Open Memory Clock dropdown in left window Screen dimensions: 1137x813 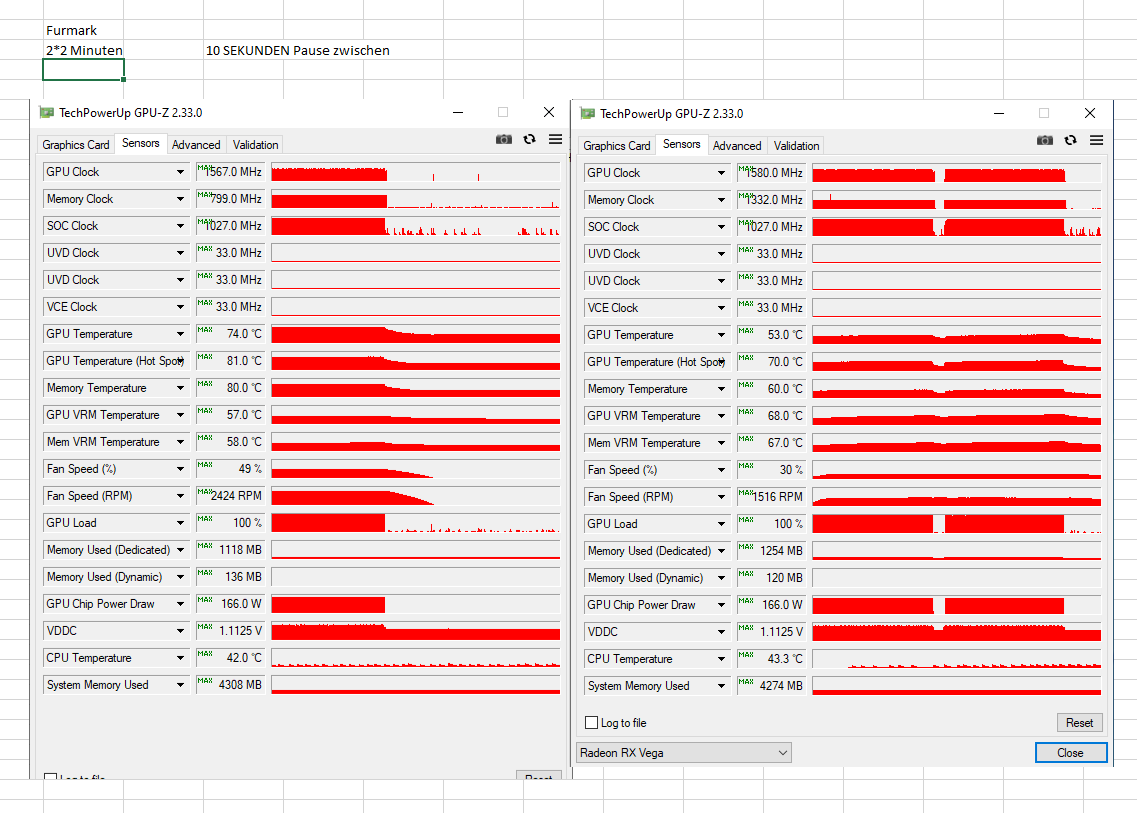click(x=180, y=199)
